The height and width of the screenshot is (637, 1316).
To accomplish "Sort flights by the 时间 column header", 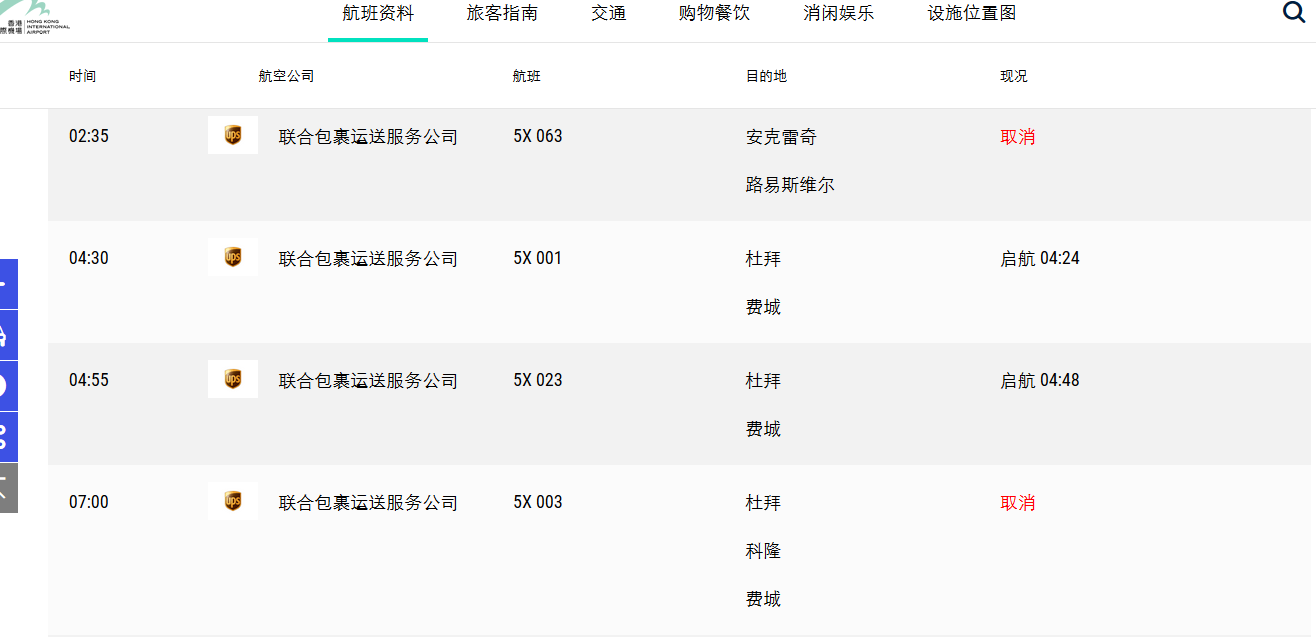I will (82, 75).
